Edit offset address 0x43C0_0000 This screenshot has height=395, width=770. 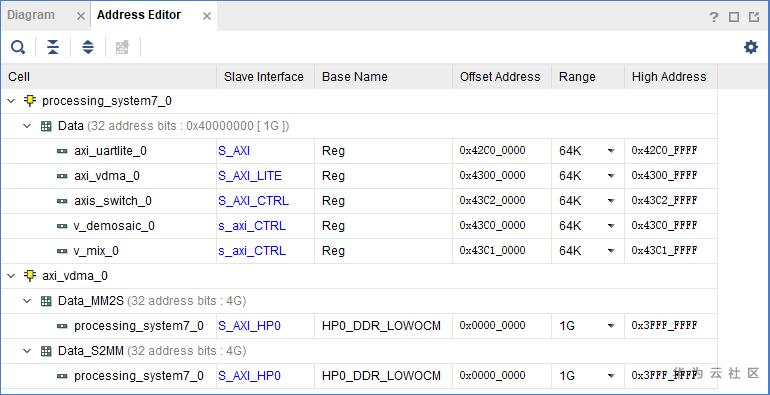coord(493,226)
